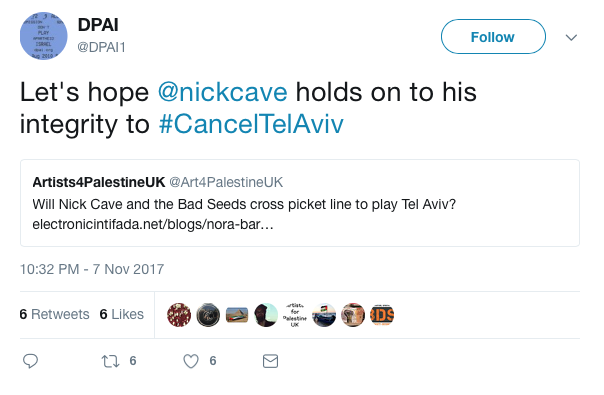
Task: Click the reply speech bubble icon
Action: [x=30, y=361]
